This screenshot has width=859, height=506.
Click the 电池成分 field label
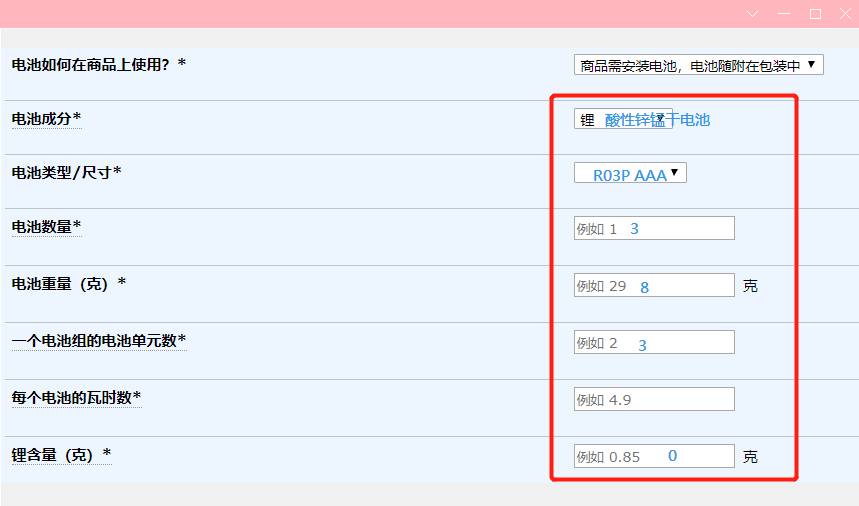[x=46, y=119]
